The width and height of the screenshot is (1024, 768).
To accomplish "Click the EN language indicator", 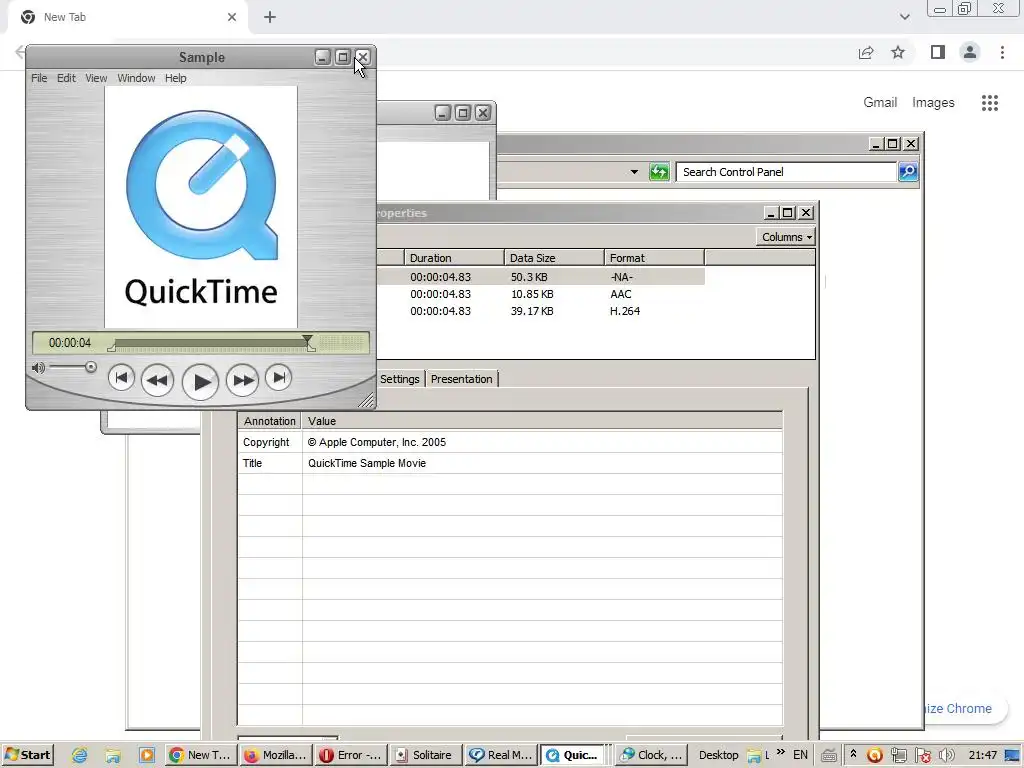I will (800, 755).
